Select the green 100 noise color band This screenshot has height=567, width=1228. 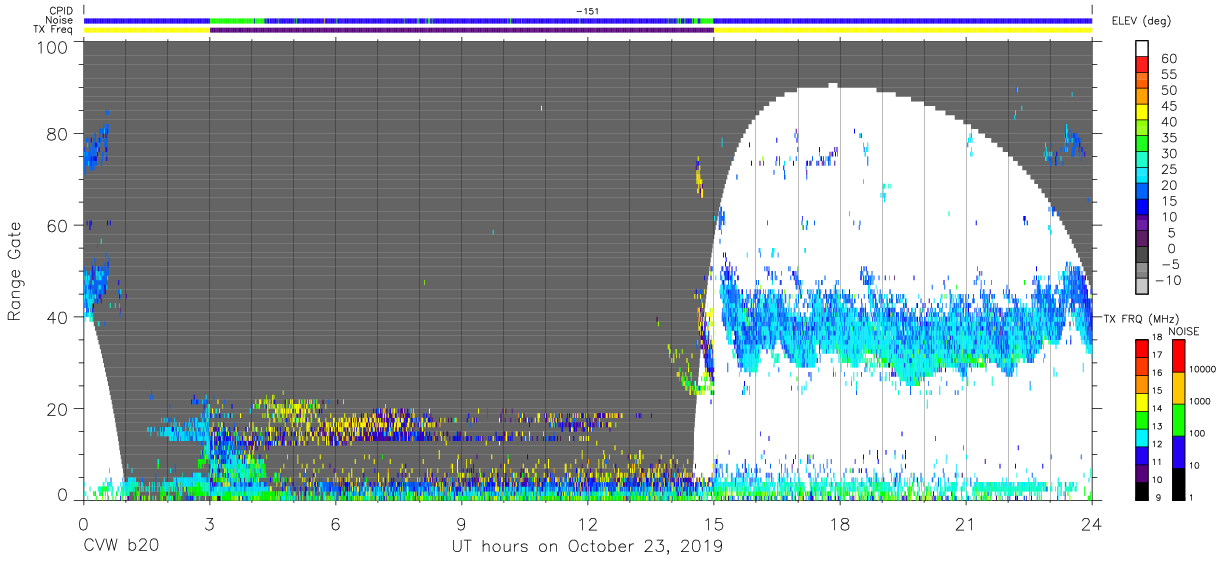click(x=1176, y=418)
